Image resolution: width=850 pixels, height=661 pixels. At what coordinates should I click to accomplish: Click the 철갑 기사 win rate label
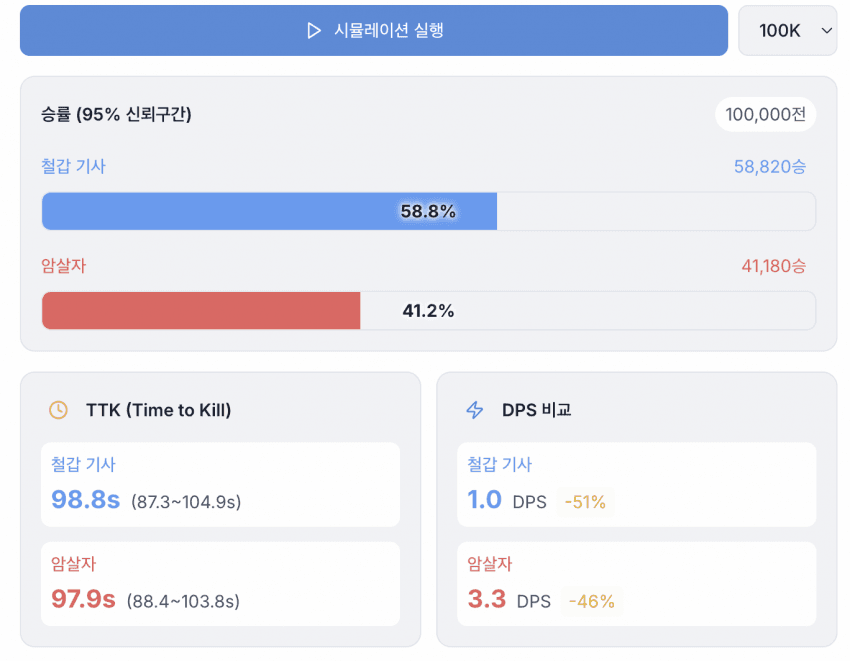(x=73, y=166)
